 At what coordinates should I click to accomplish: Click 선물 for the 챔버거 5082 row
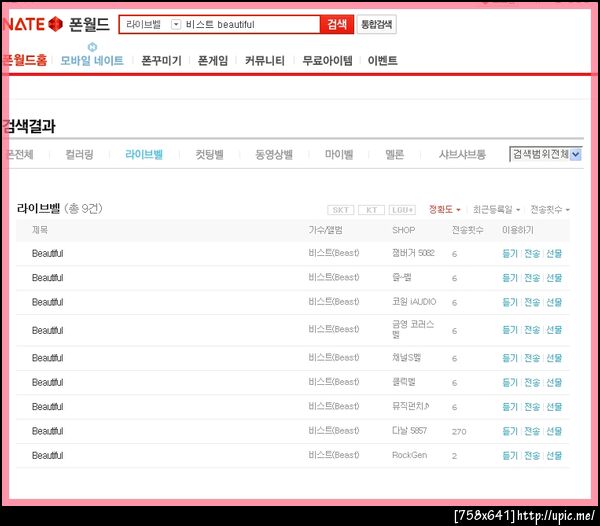554,254
